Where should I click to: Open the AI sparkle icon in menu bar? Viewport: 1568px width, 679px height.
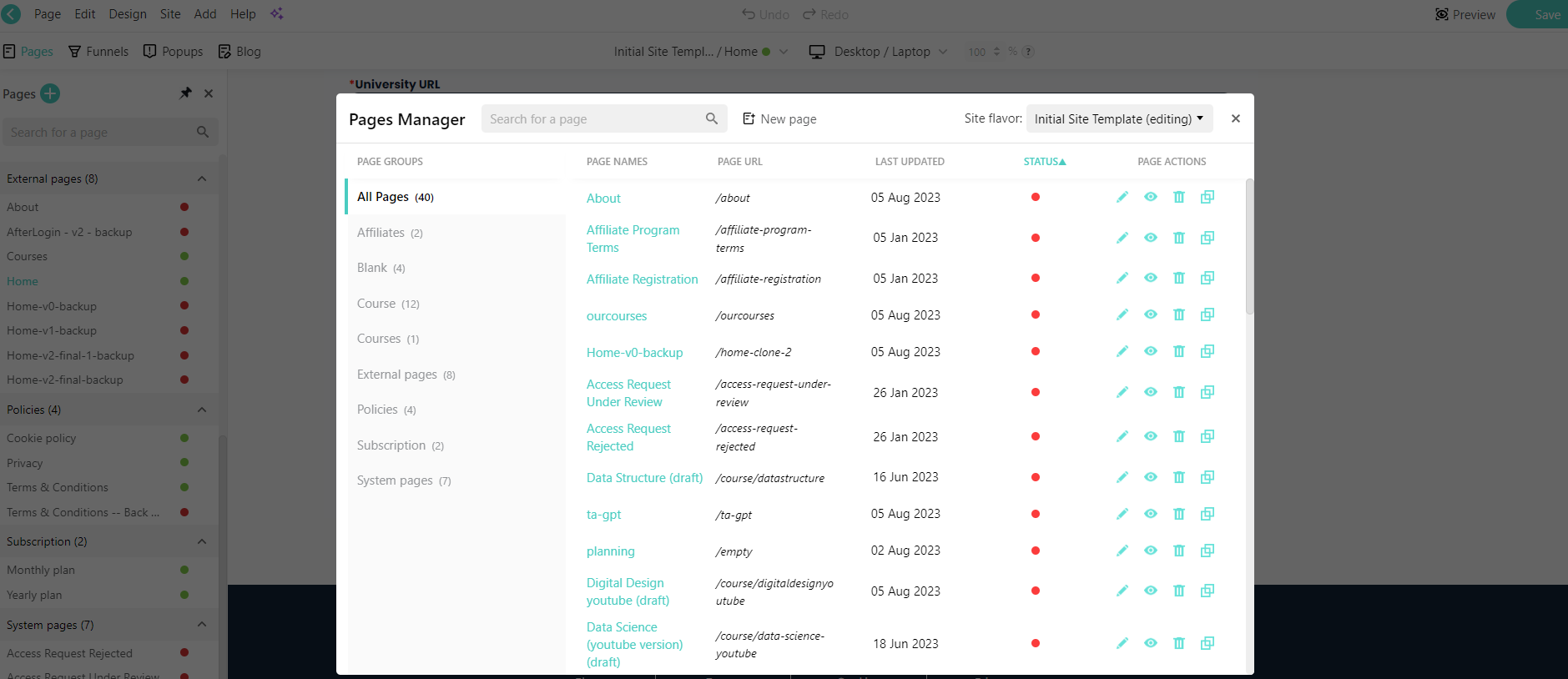click(x=277, y=14)
